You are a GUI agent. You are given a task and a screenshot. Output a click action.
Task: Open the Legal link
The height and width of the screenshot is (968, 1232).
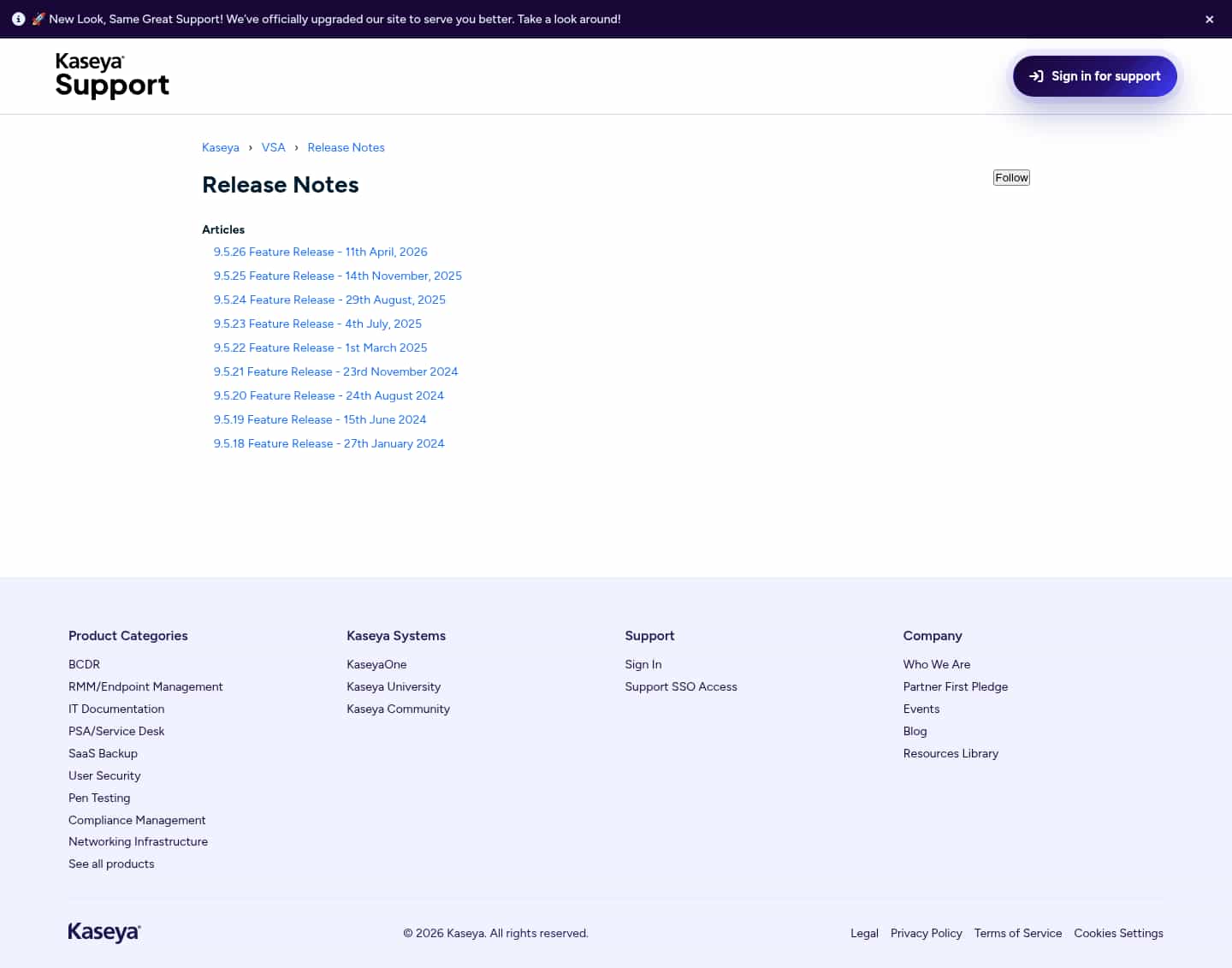[864, 933]
